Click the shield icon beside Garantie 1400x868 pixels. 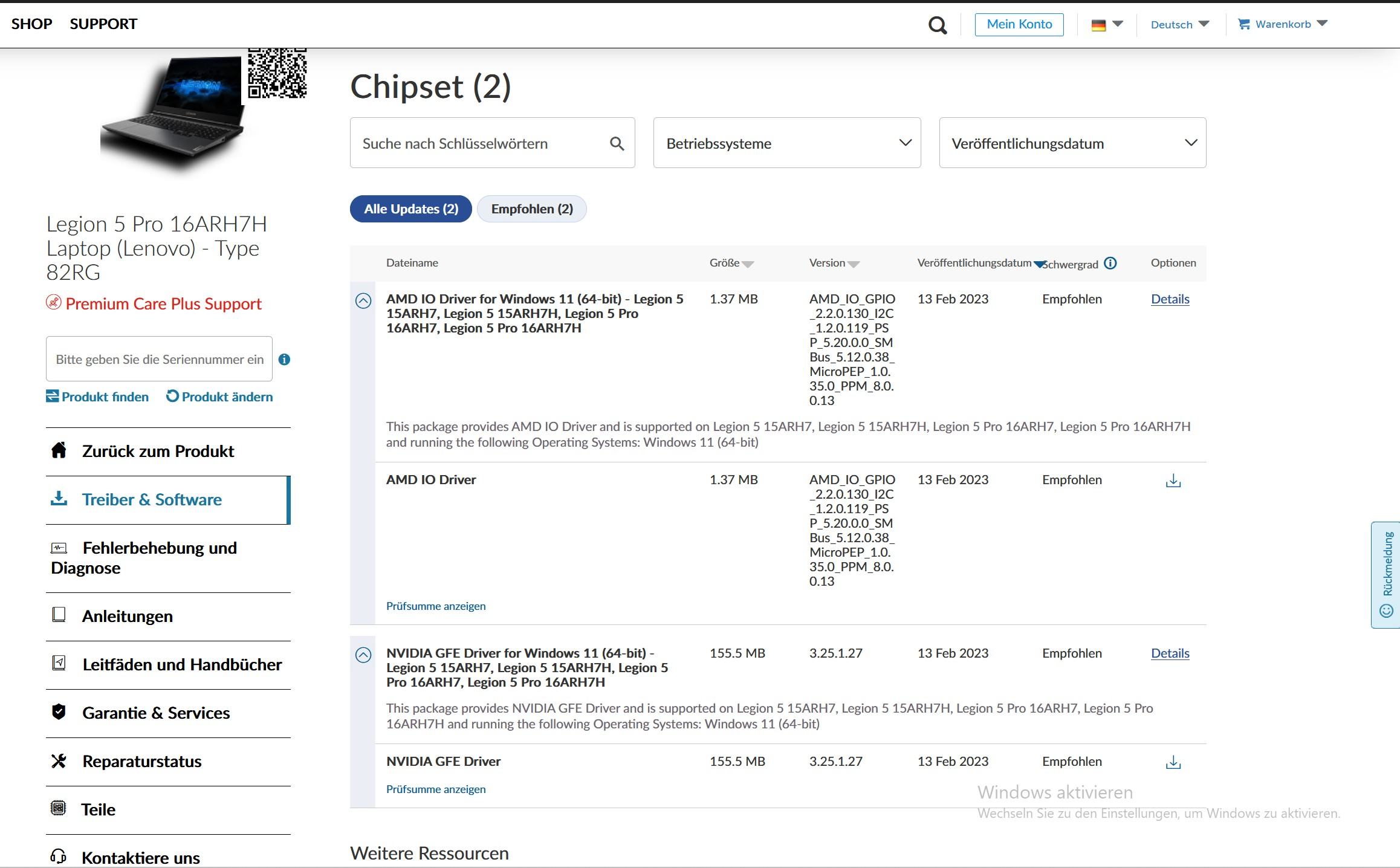click(59, 711)
